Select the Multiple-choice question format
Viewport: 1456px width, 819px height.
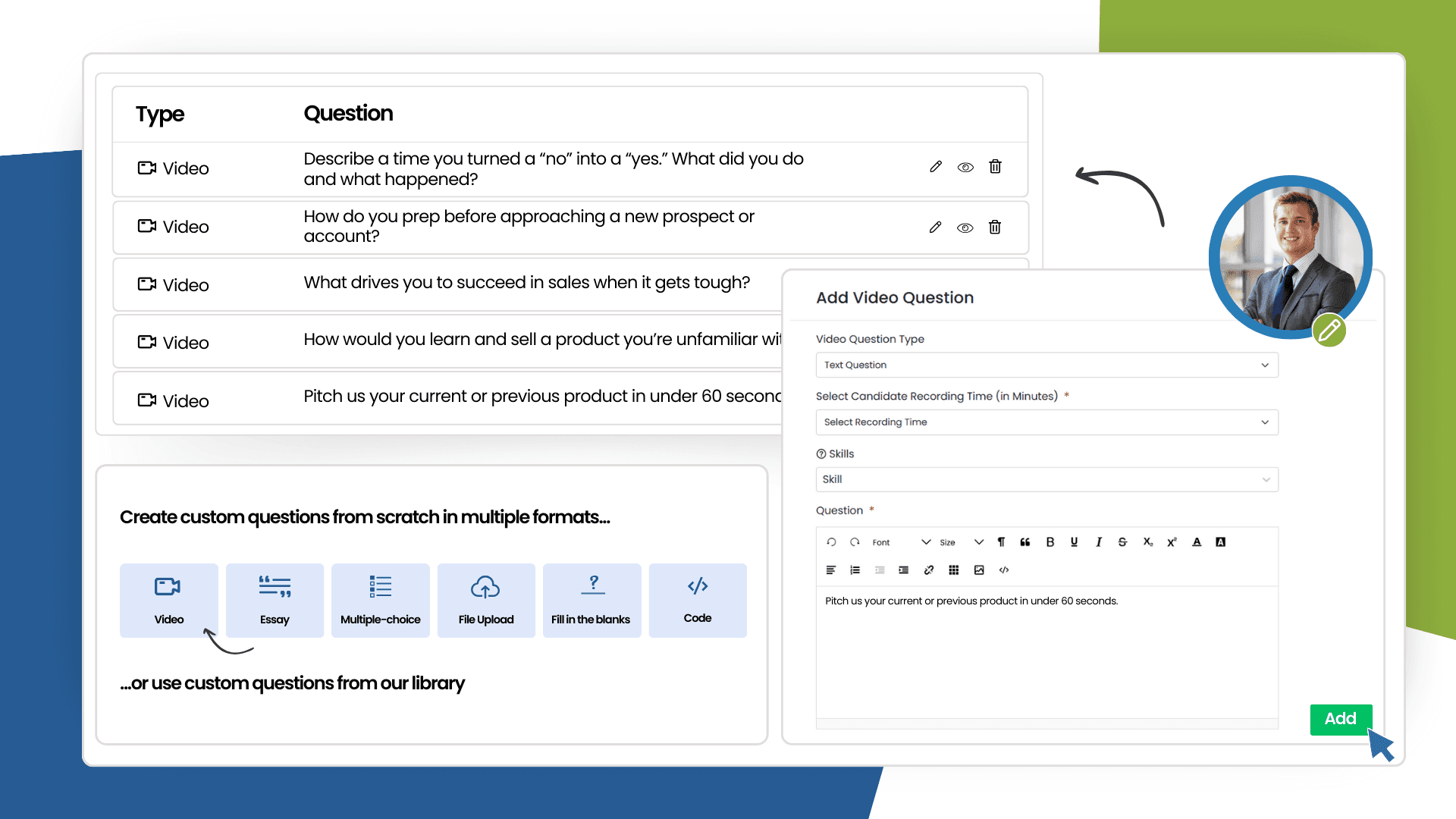coord(380,600)
